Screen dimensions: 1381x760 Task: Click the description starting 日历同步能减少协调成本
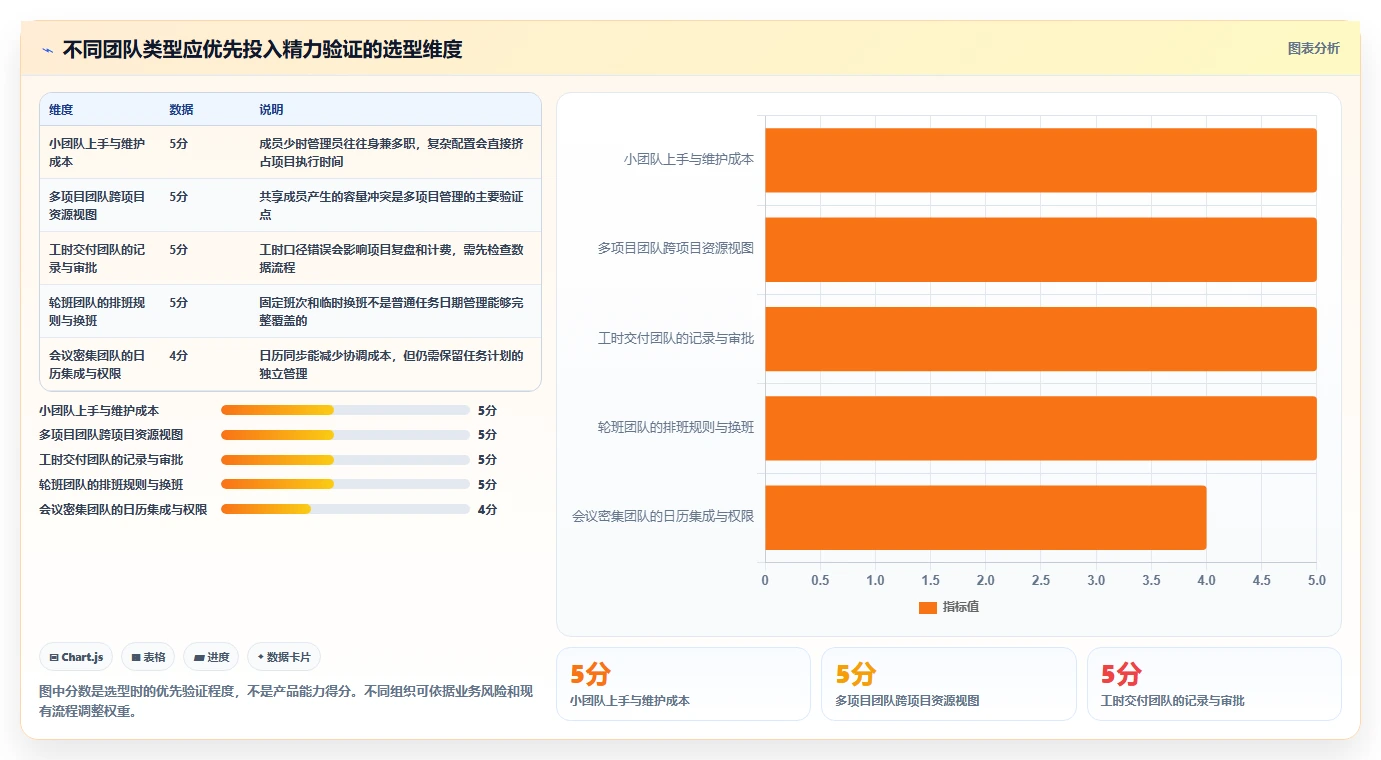(x=391, y=364)
